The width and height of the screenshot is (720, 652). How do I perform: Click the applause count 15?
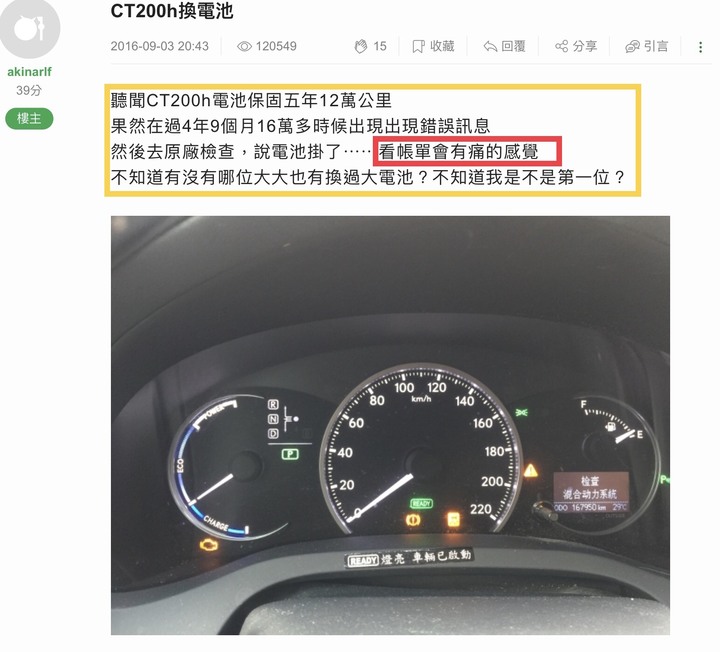click(x=380, y=46)
